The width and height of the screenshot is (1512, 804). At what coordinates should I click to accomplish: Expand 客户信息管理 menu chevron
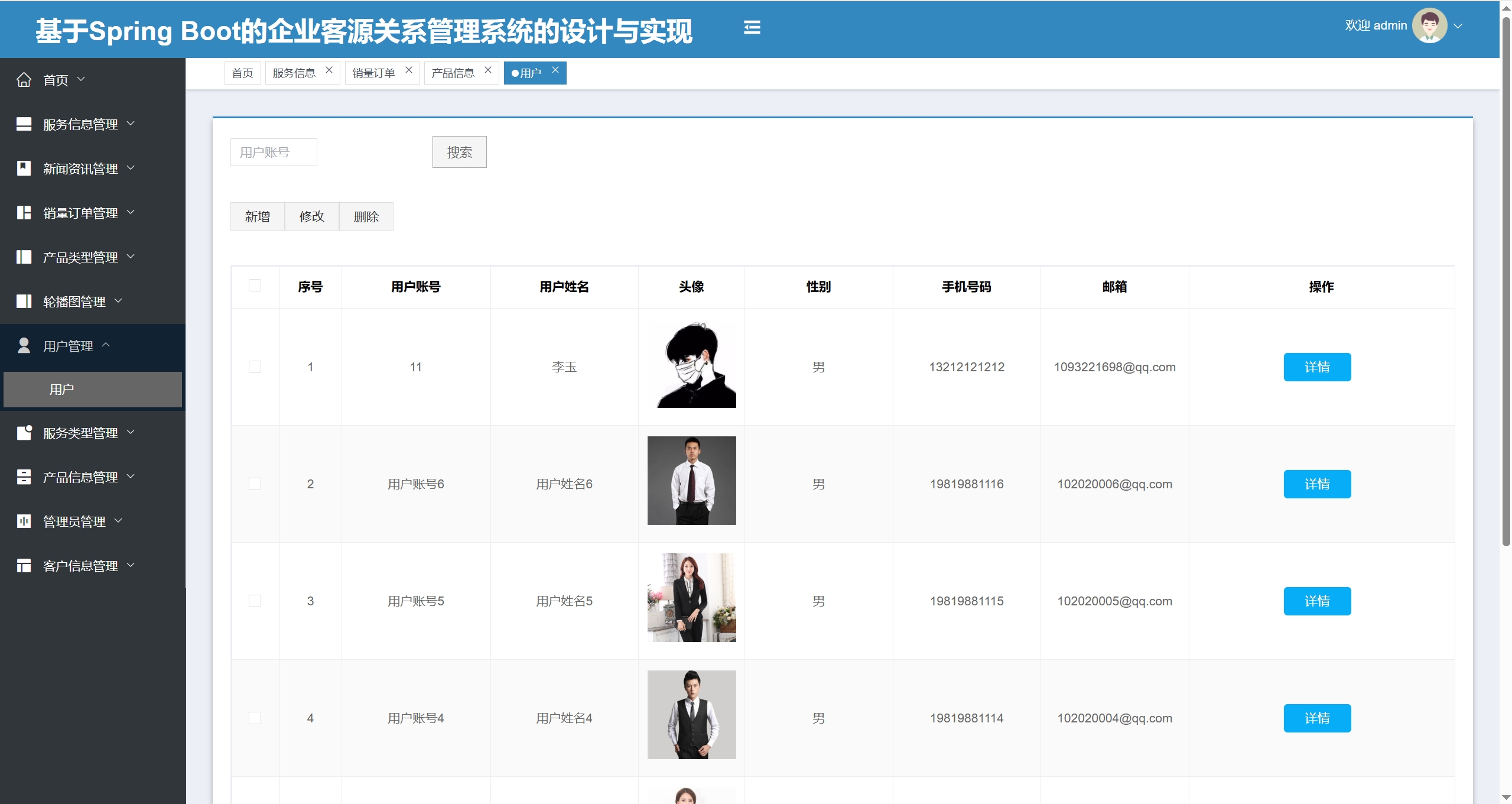pyautogui.click(x=131, y=565)
